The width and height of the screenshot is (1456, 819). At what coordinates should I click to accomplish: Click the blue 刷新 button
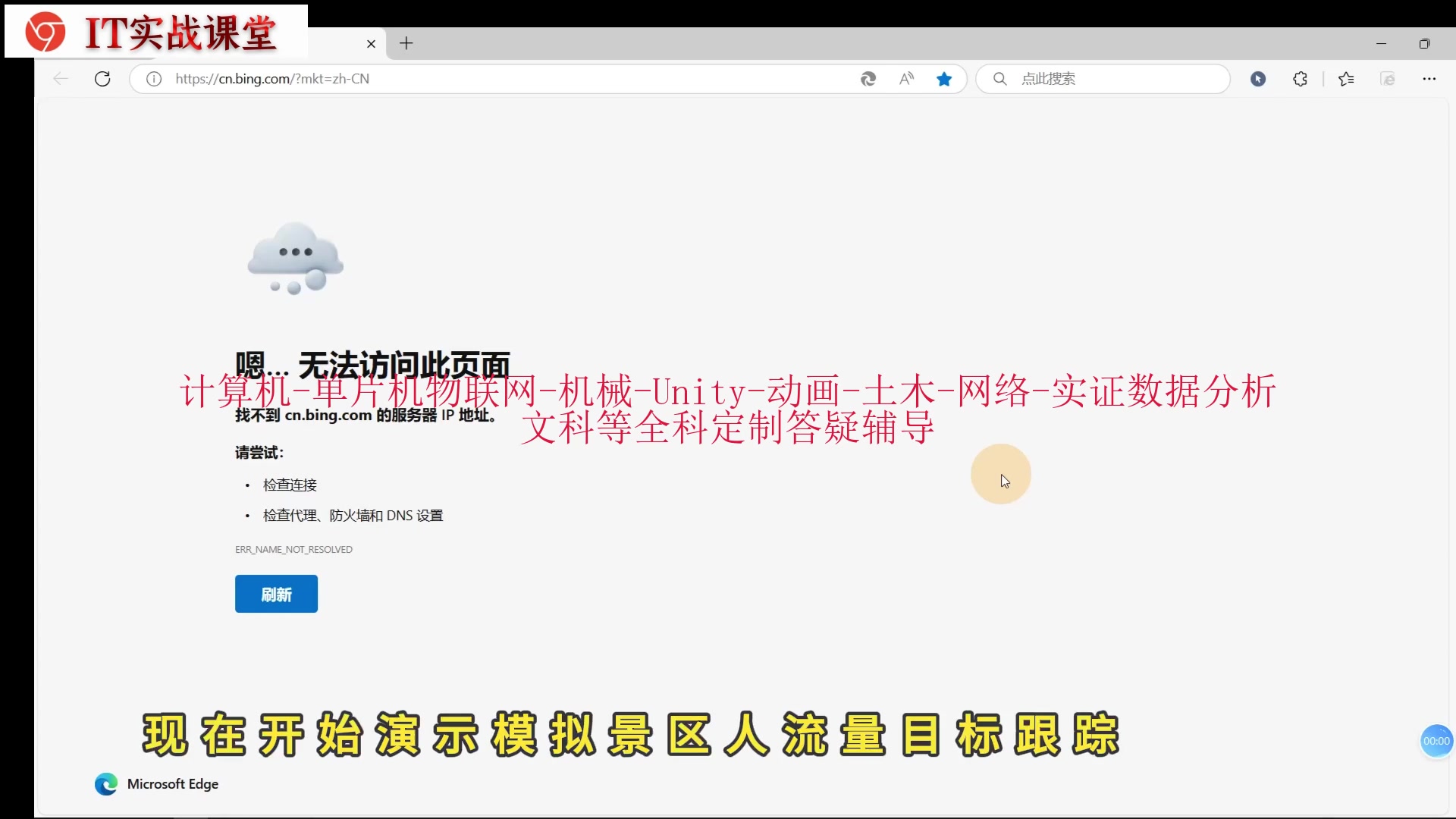click(x=276, y=594)
